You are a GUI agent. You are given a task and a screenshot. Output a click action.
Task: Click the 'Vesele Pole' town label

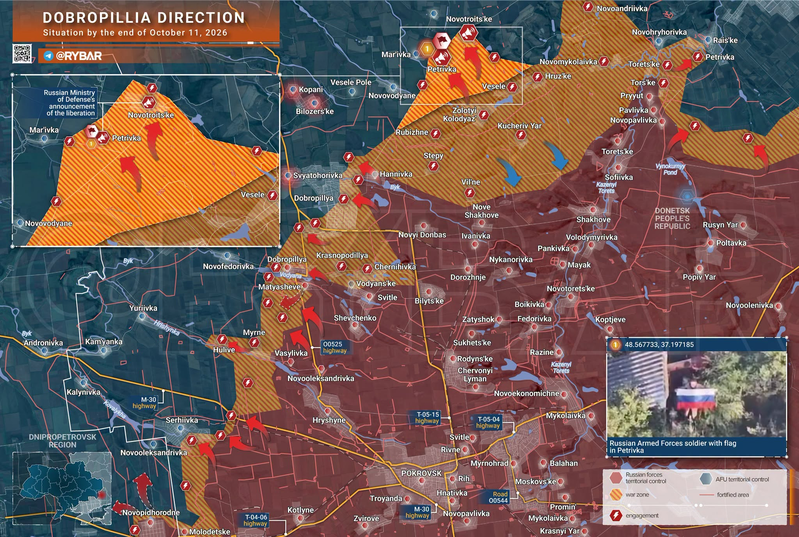(351, 82)
